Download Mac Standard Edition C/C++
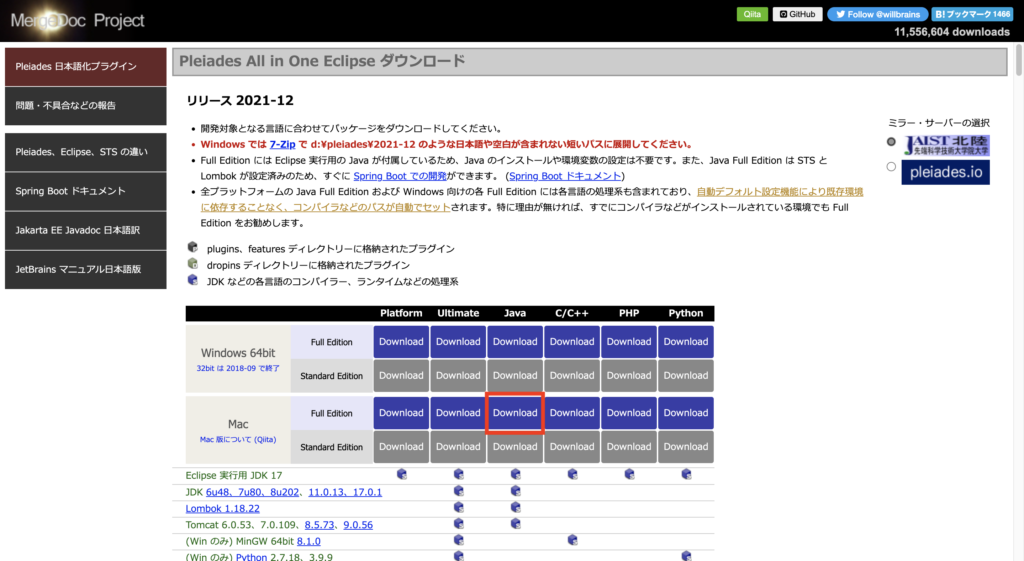Viewport: 1024px width, 561px height. click(x=571, y=447)
